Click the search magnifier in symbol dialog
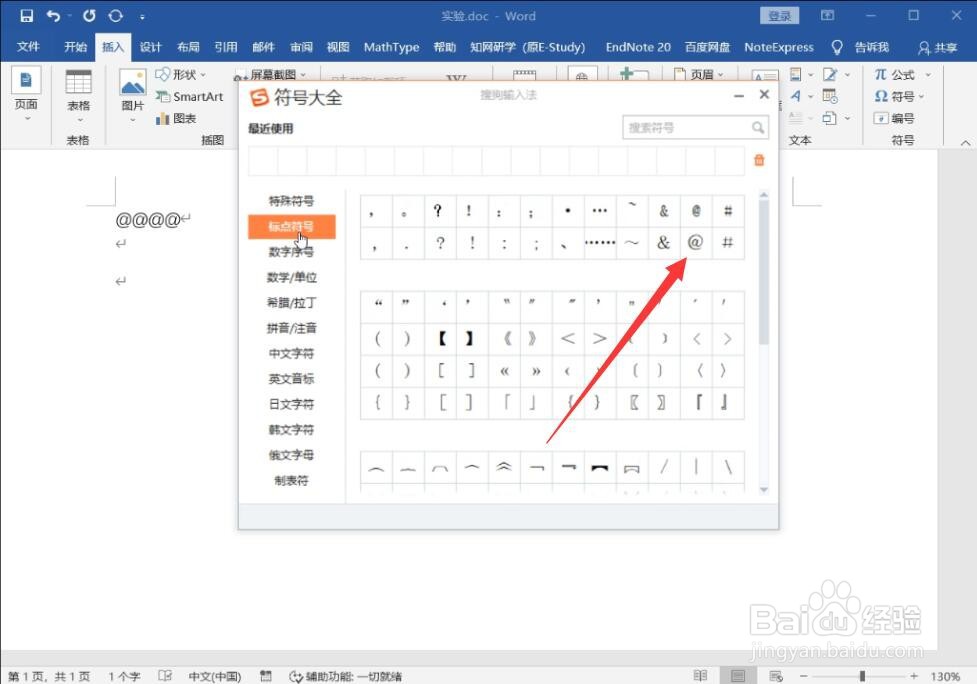The image size is (977, 684). (758, 128)
